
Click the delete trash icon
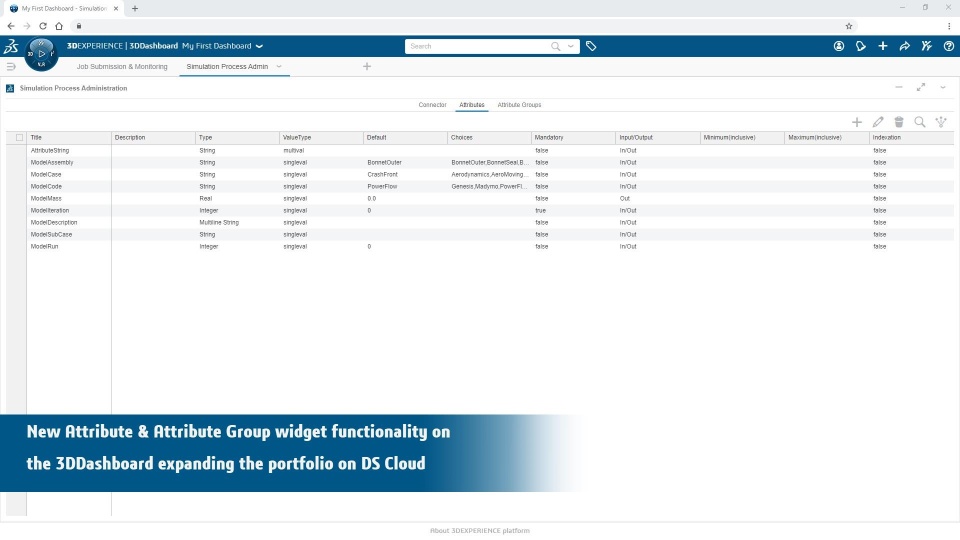click(x=899, y=122)
